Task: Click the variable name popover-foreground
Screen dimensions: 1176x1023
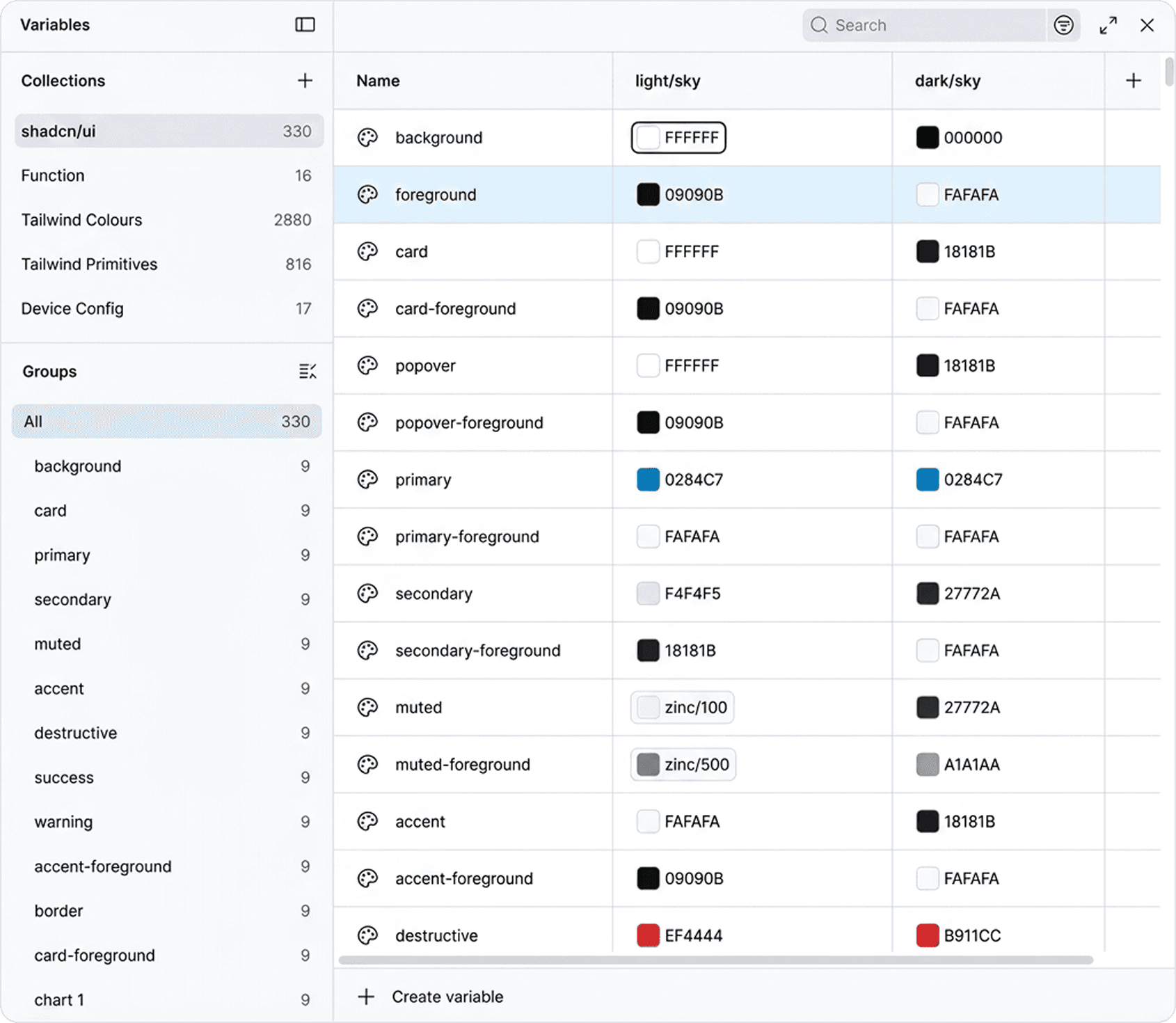Action: tap(469, 422)
